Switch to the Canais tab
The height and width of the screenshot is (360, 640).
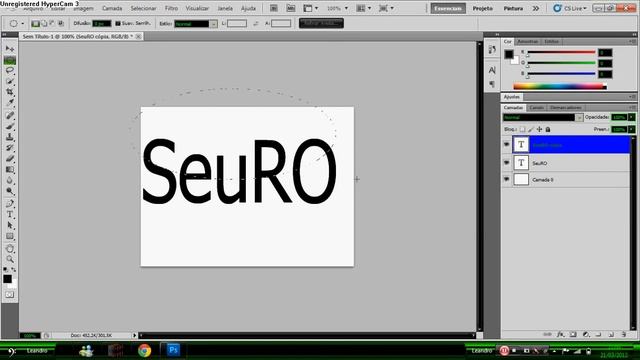[x=536, y=108]
